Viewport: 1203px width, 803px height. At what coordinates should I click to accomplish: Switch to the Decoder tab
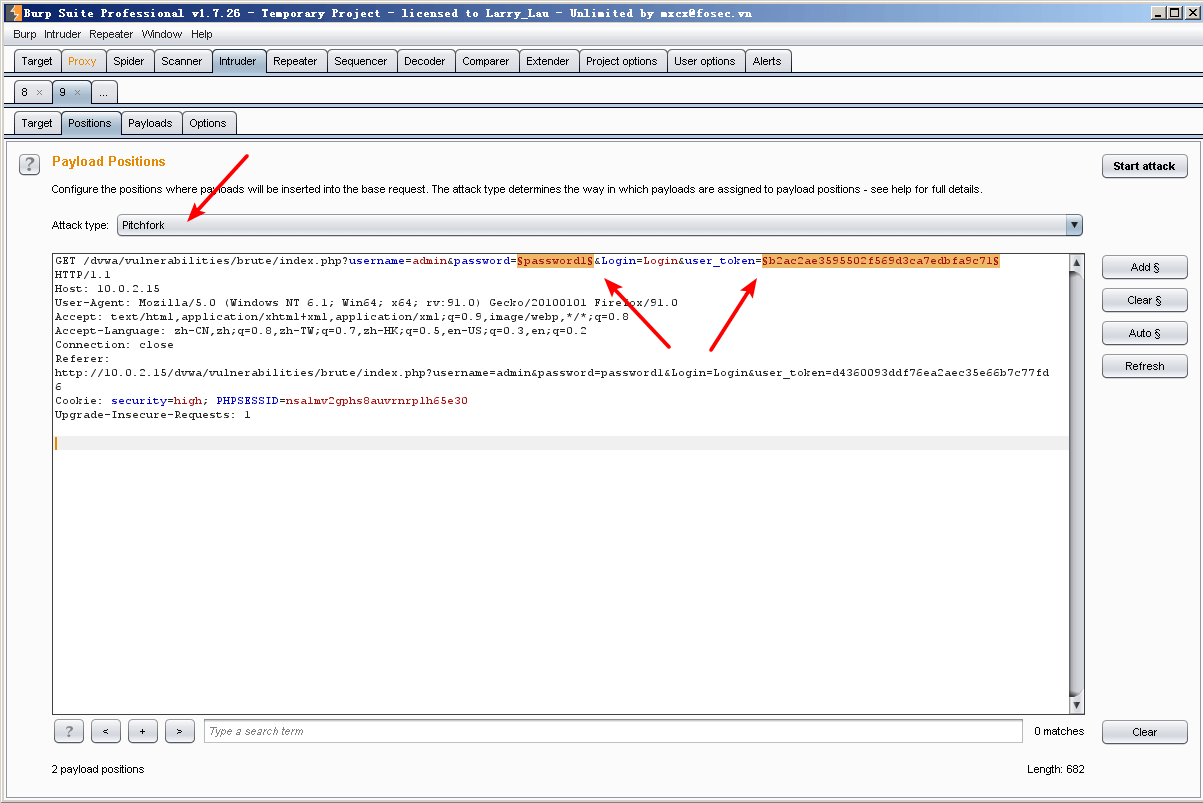425,61
